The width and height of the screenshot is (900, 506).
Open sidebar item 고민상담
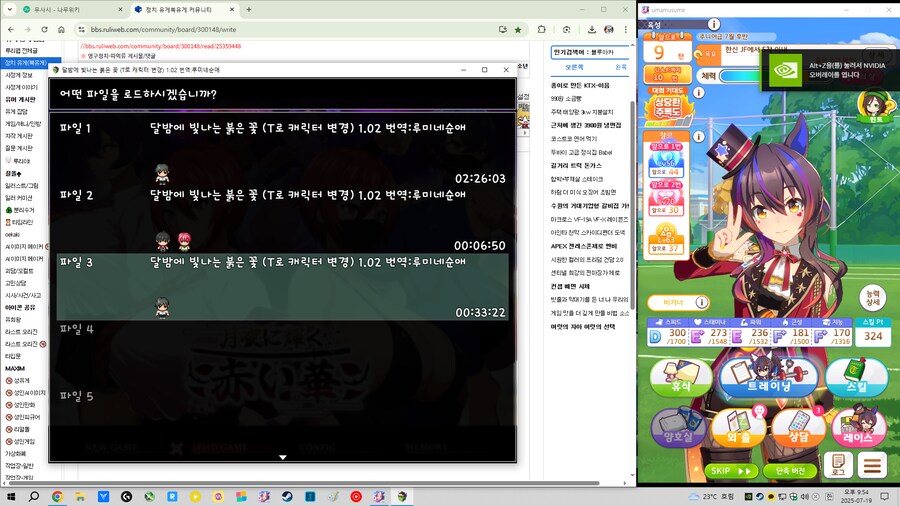pos(15,282)
